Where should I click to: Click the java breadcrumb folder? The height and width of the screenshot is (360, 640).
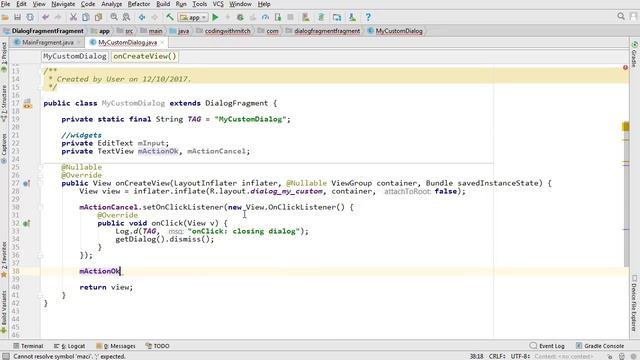pyautogui.click(x=179, y=31)
